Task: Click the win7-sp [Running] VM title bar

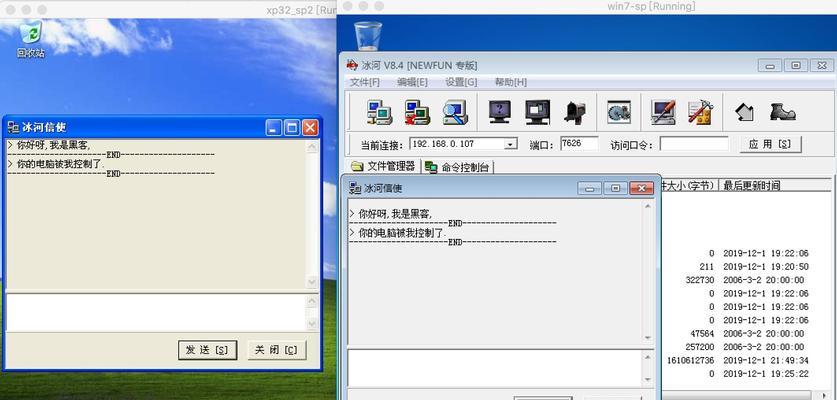Action: click(587, 6)
